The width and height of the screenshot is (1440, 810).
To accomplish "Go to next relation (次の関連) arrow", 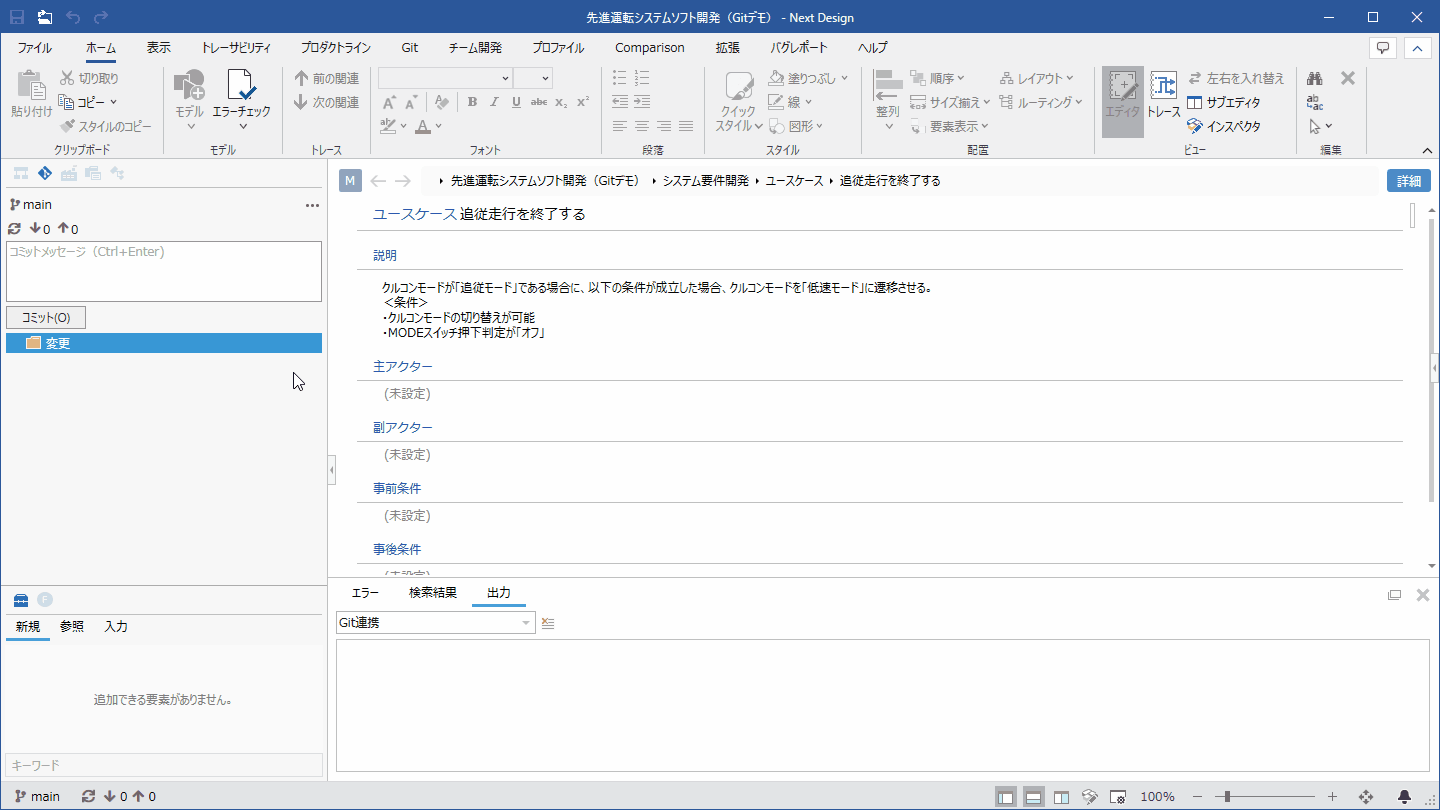I will coord(301,102).
